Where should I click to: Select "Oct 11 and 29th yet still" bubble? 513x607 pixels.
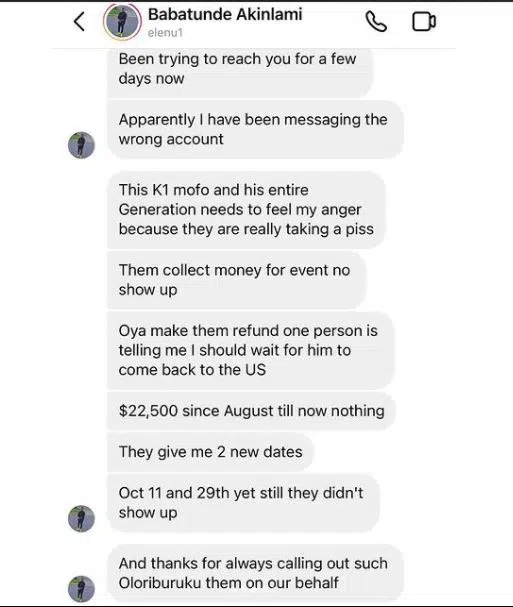[x=243, y=503]
